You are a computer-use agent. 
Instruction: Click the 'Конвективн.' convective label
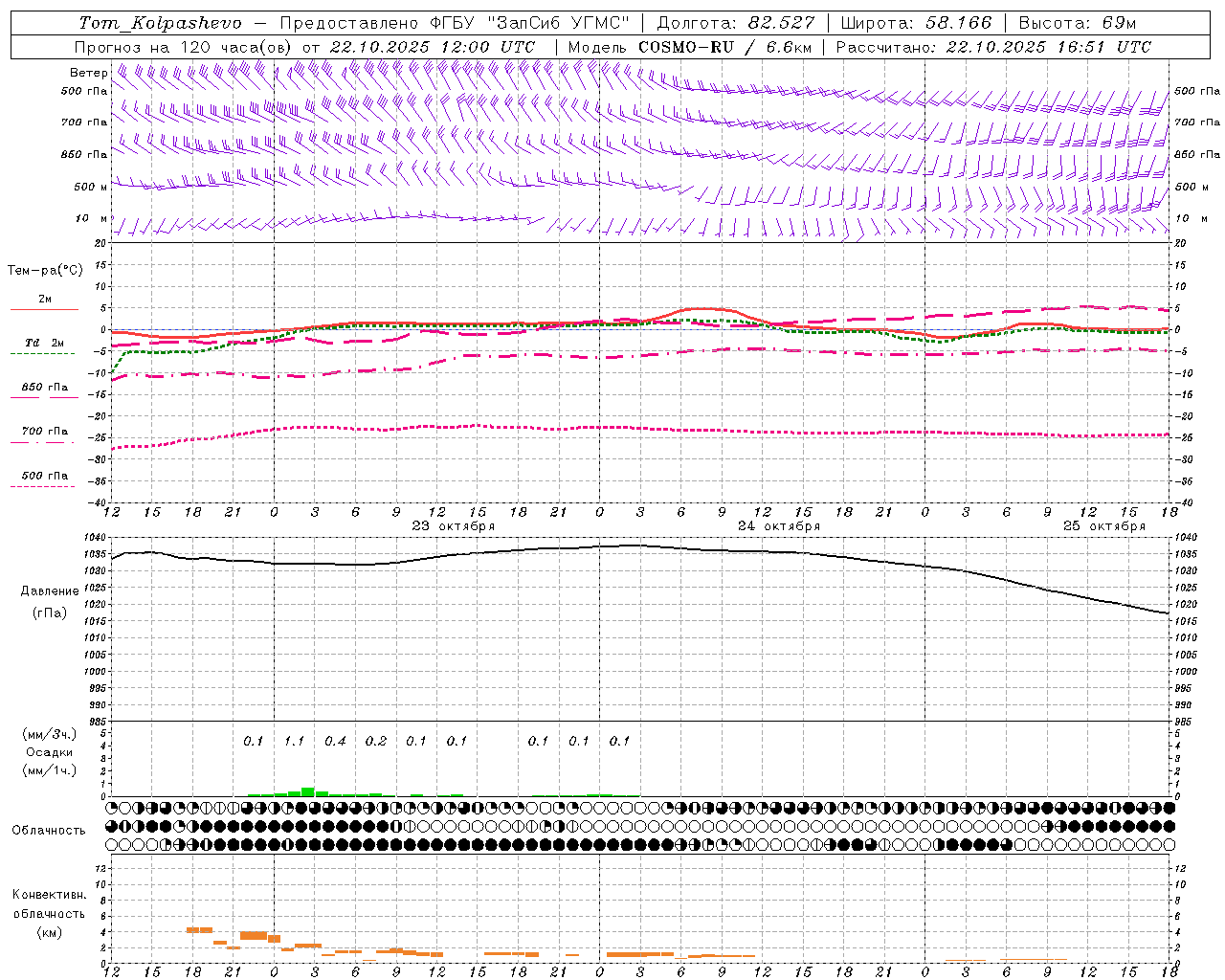coord(49,895)
